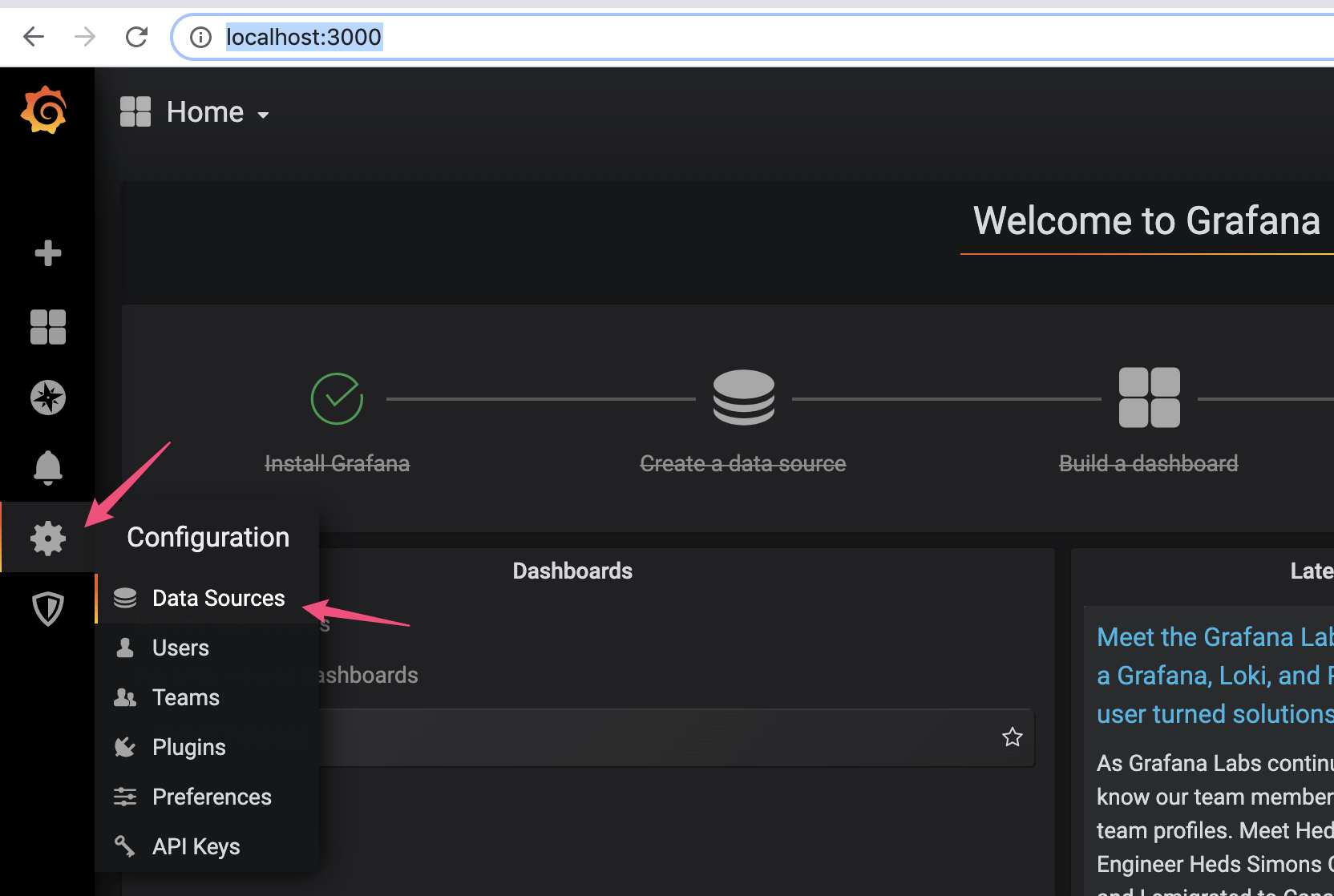Click Build a dashboard step link
Screen dimensions: 1334x896
(1149, 463)
